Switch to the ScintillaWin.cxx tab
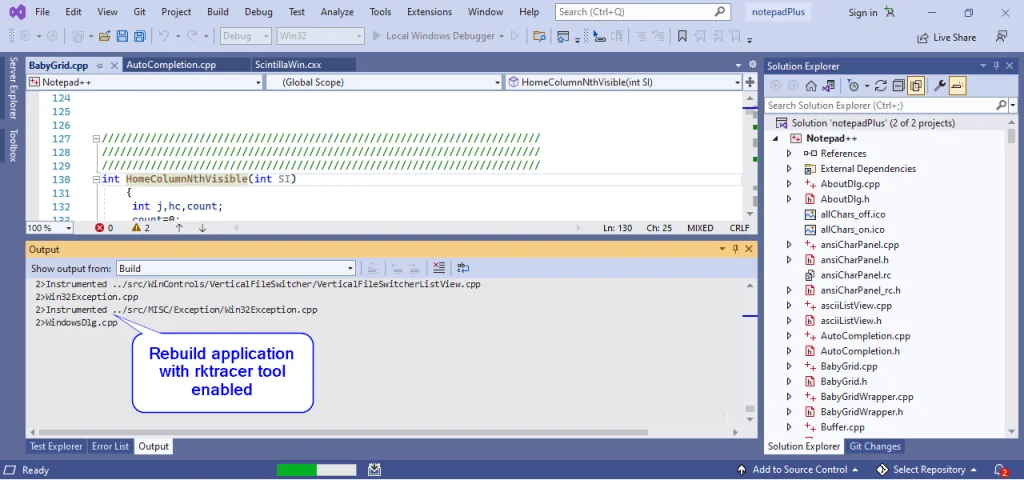 pyautogui.click(x=288, y=65)
